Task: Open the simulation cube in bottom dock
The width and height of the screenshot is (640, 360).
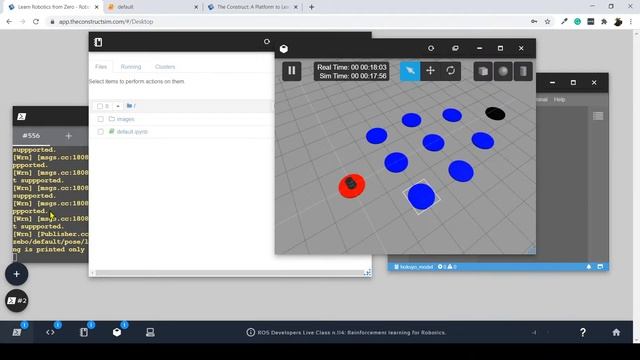Action: [x=117, y=332]
